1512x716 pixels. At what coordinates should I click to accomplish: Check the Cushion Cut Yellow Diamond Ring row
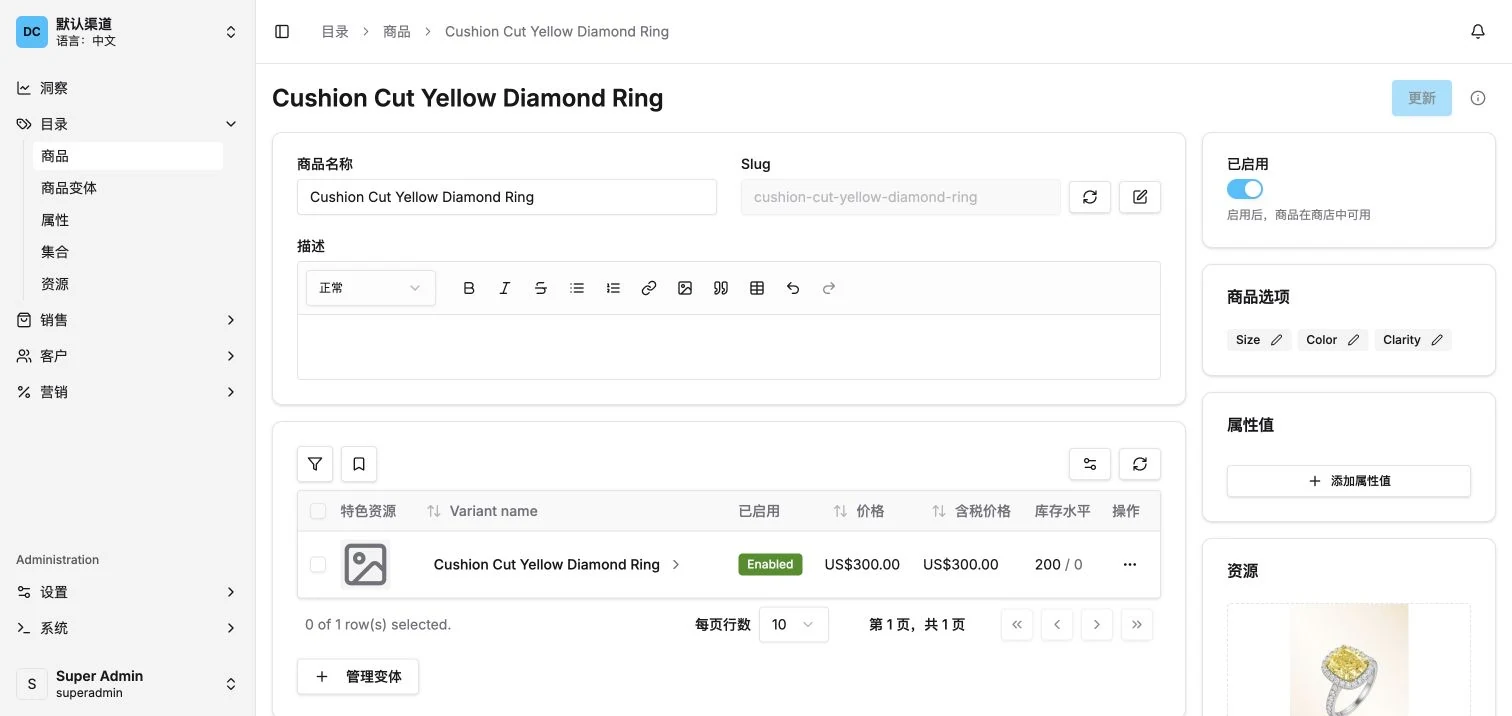(x=318, y=565)
